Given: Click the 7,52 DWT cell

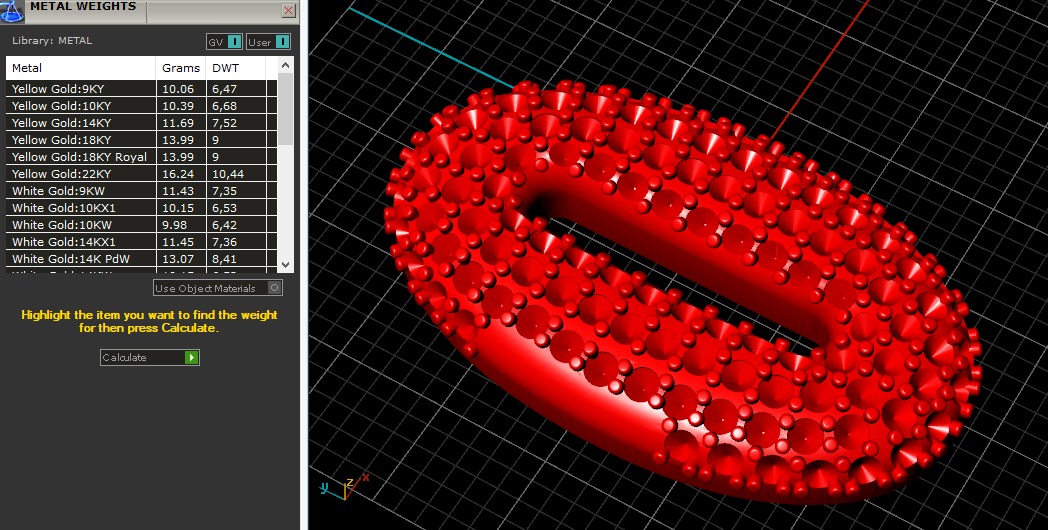Looking at the screenshot, I should (237, 123).
